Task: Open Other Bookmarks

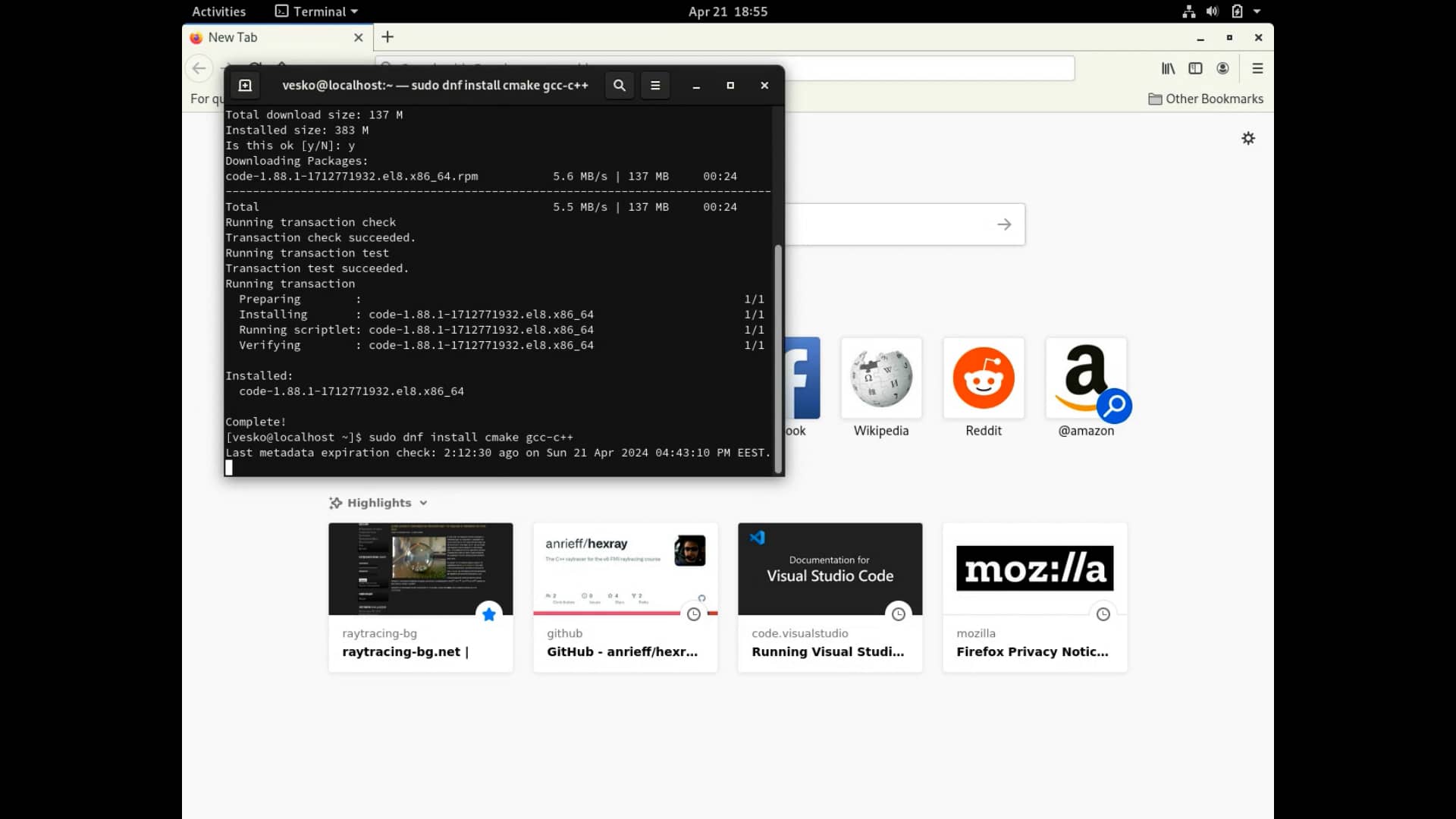Action: coord(1205,99)
